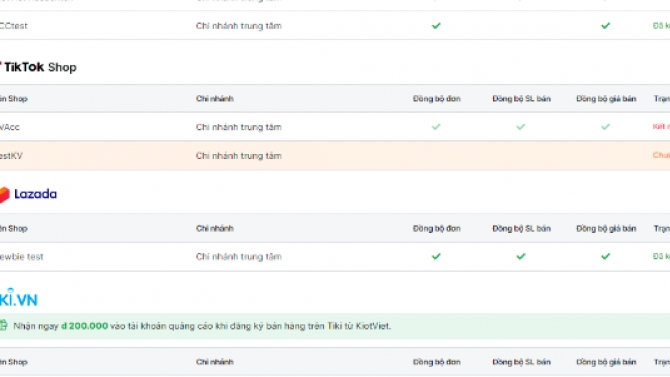
Task: Click the Đồng bộ đơn header in the Lazada table
Action: coord(436,229)
